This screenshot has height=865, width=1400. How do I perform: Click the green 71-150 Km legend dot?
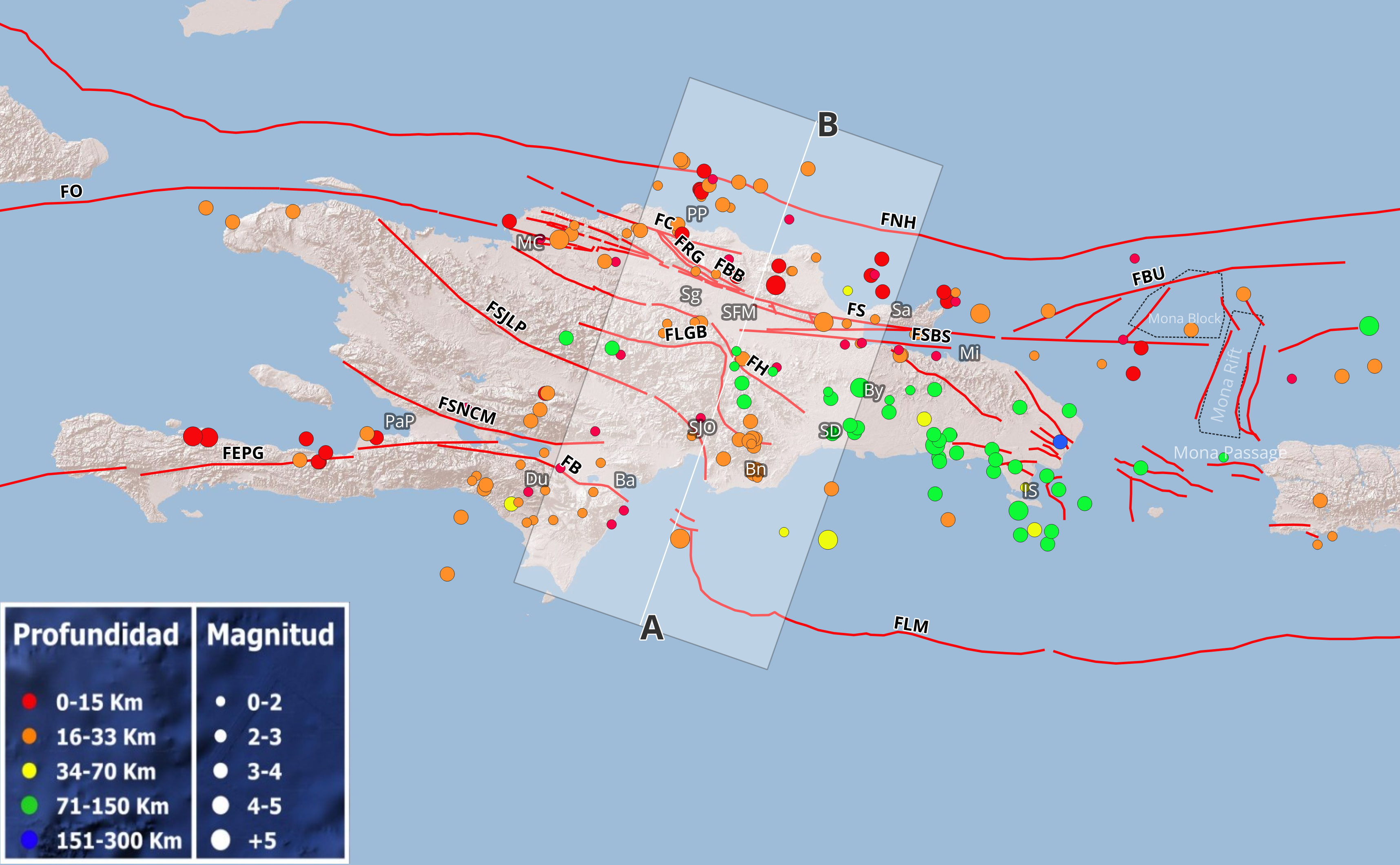[29, 805]
